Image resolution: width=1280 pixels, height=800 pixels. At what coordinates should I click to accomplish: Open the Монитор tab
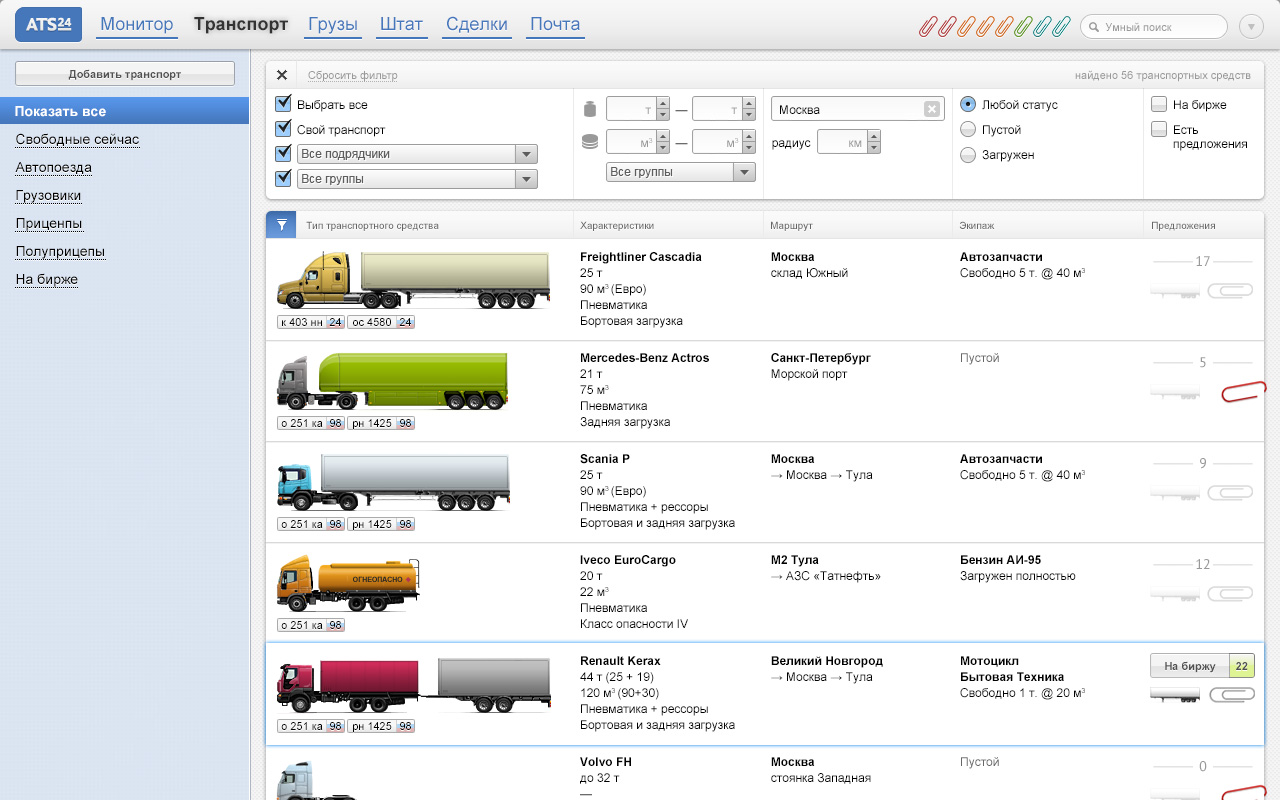pyautogui.click(x=137, y=24)
